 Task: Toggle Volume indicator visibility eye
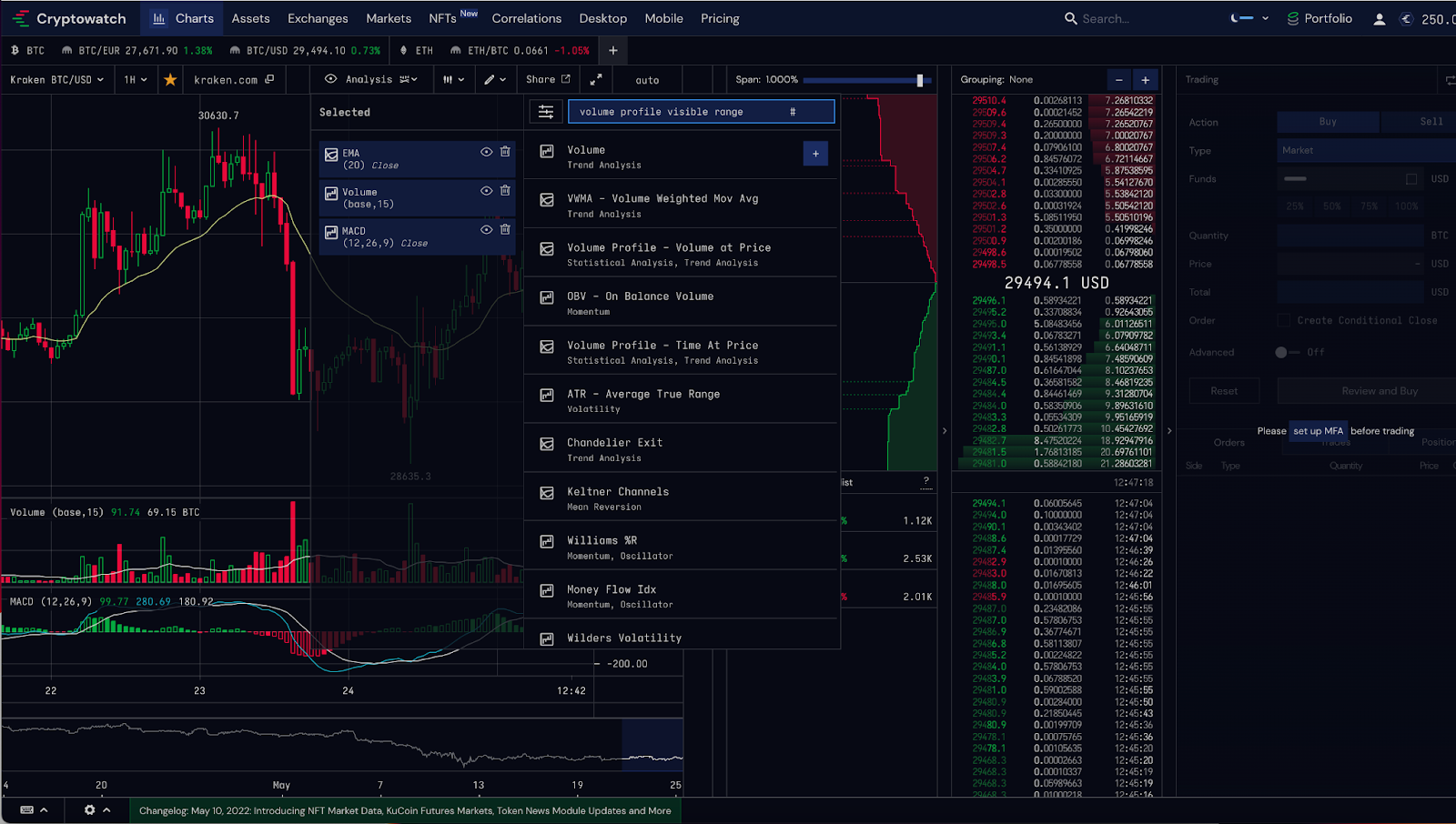[x=486, y=191]
